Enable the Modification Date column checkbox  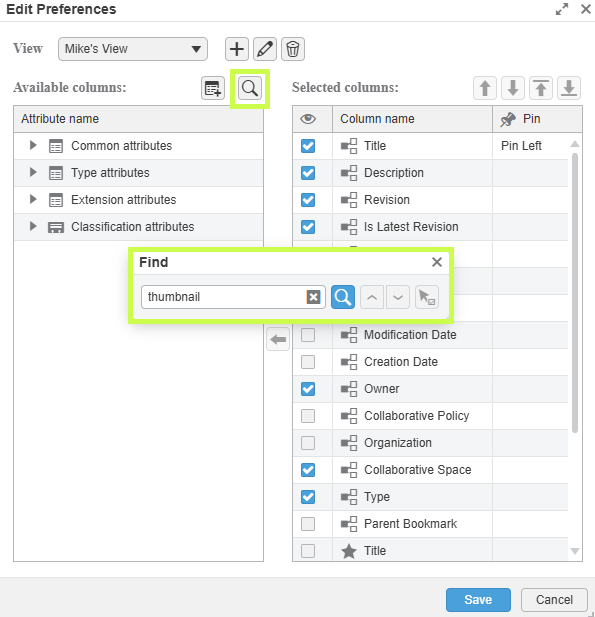tap(308, 335)
